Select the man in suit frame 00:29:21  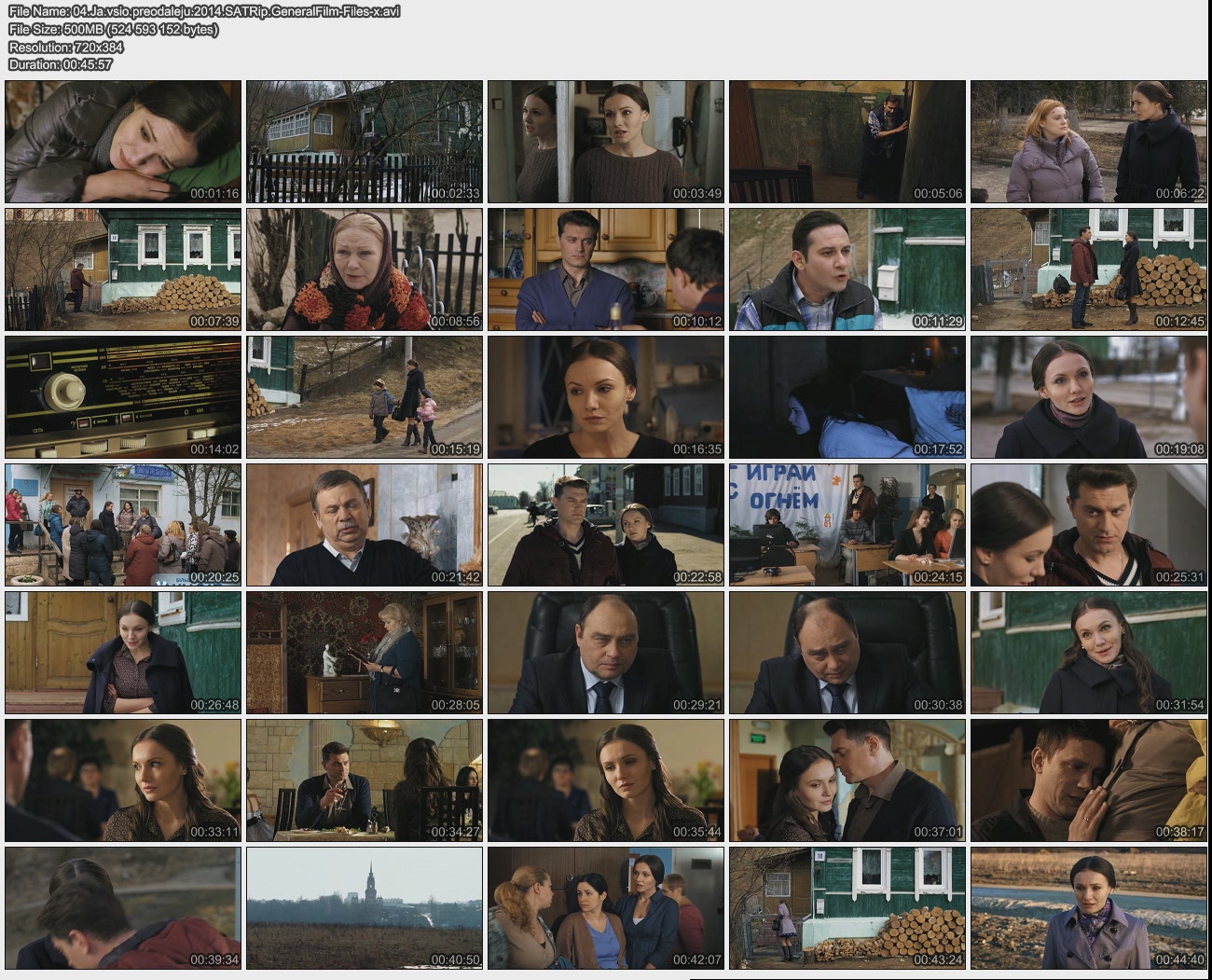point(605,653)
